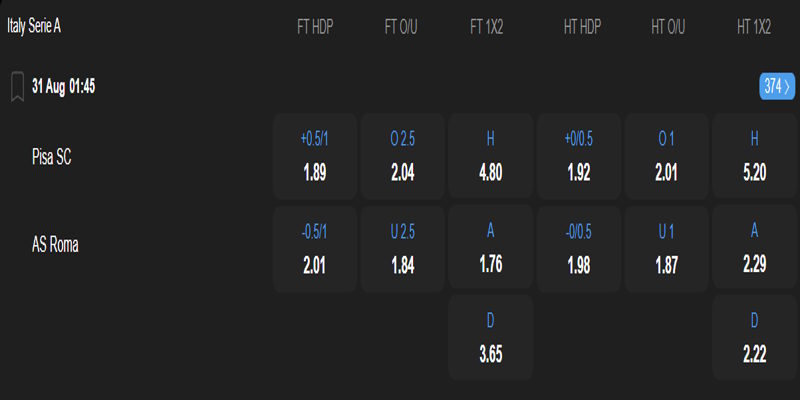This screenshot has height=400, width=800.
Task: Bet half-time Home win at 5.20
Action: tap(754, 157)
